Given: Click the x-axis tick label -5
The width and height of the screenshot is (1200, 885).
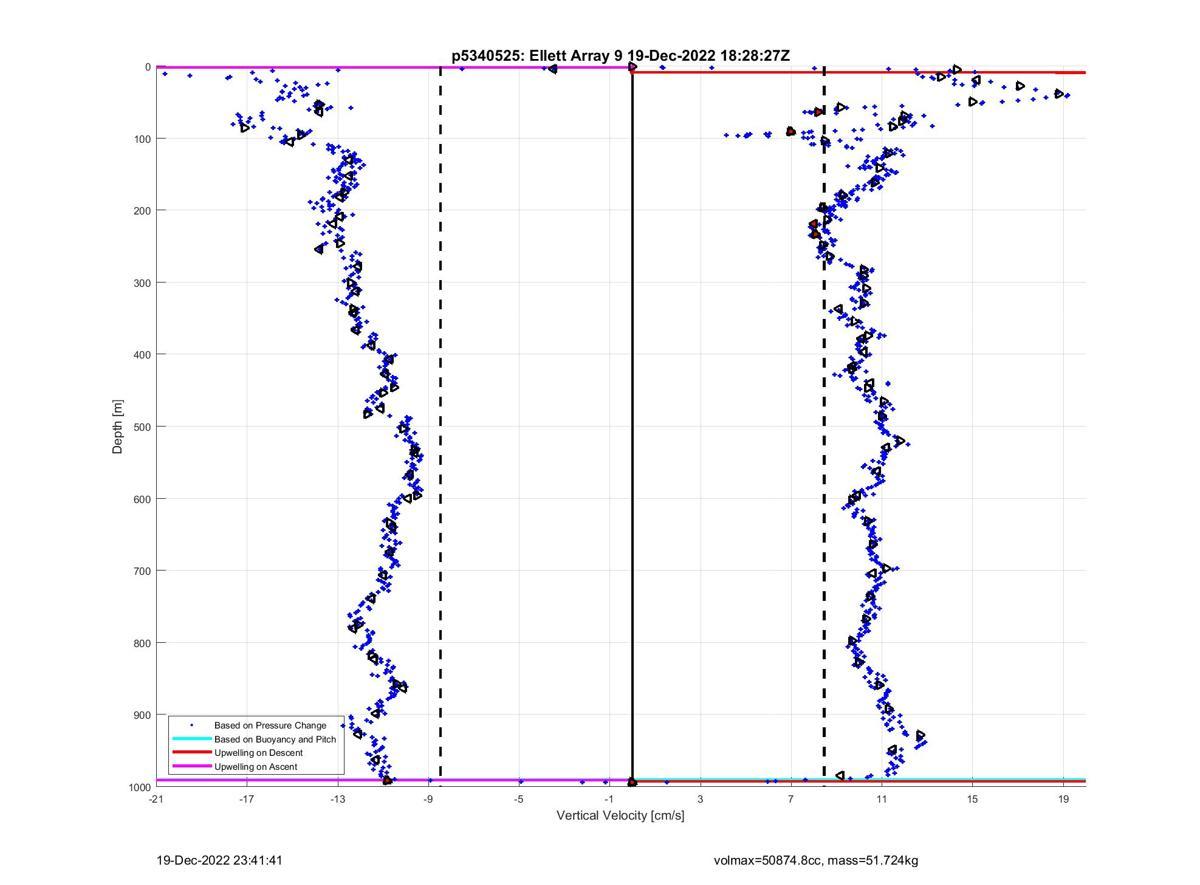Looking at the screenshot, I should (518, 799).
